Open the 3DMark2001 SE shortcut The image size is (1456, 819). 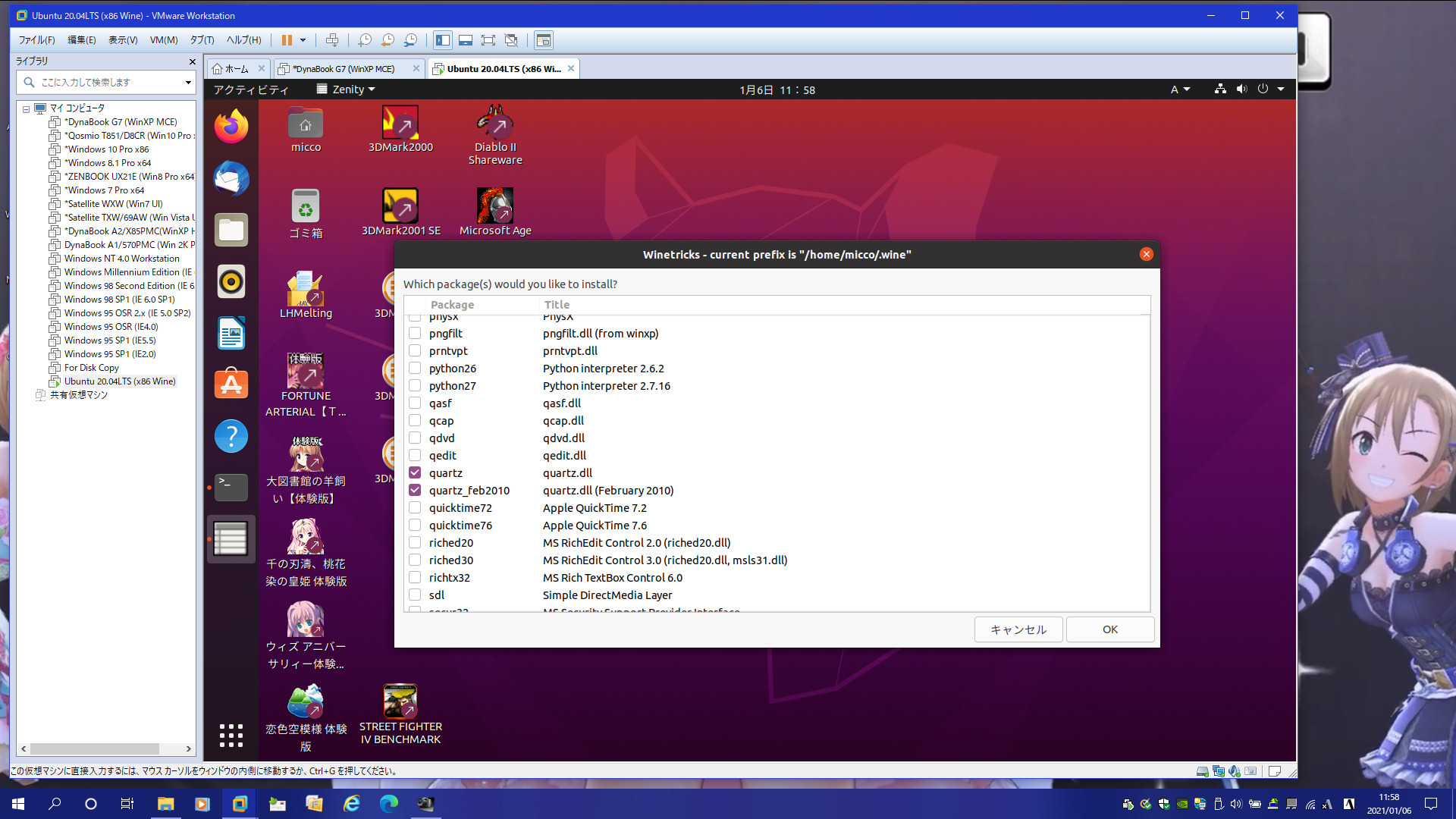(x=400, y=212)
